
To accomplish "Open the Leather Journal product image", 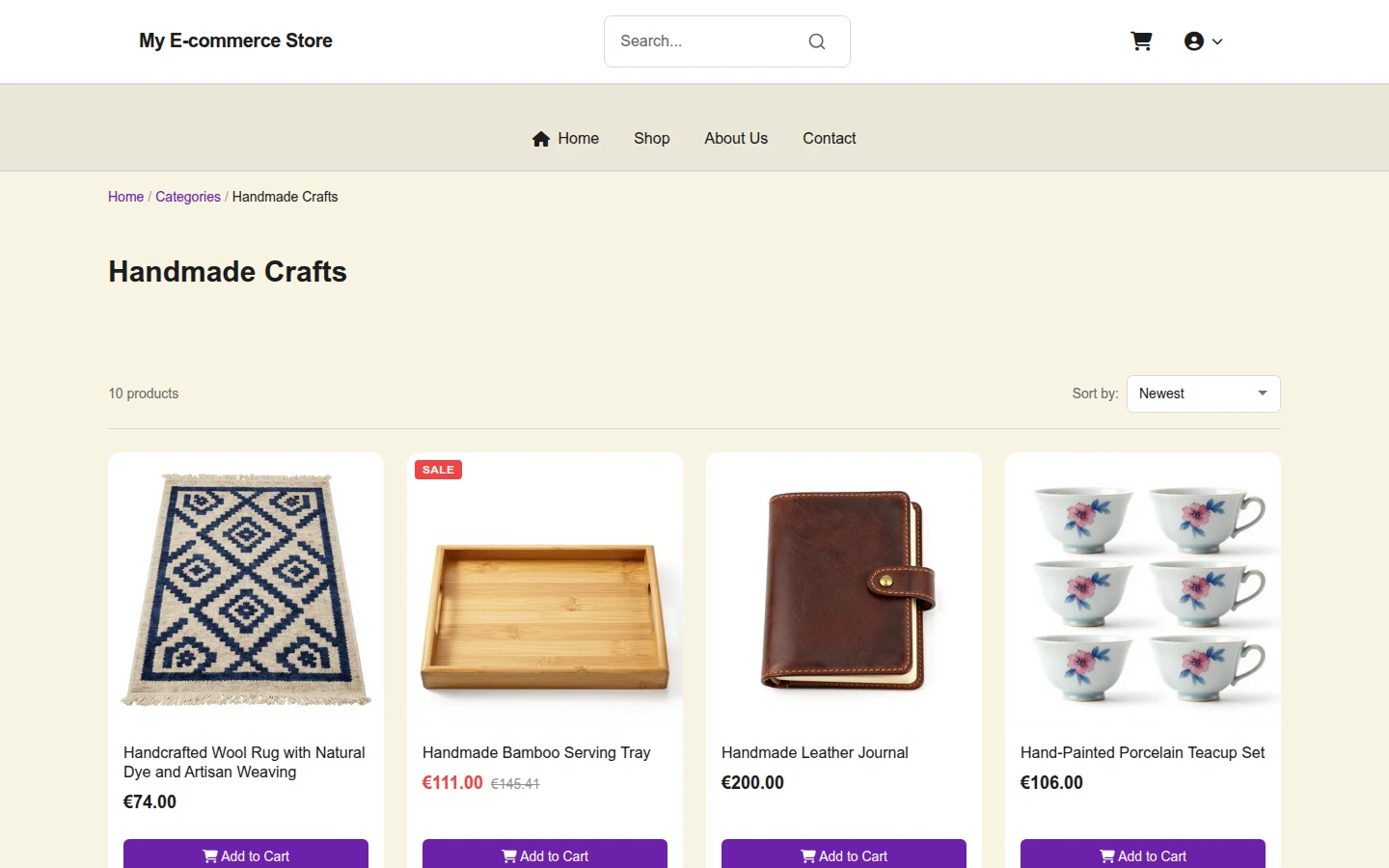I will [x=844, y=589].
